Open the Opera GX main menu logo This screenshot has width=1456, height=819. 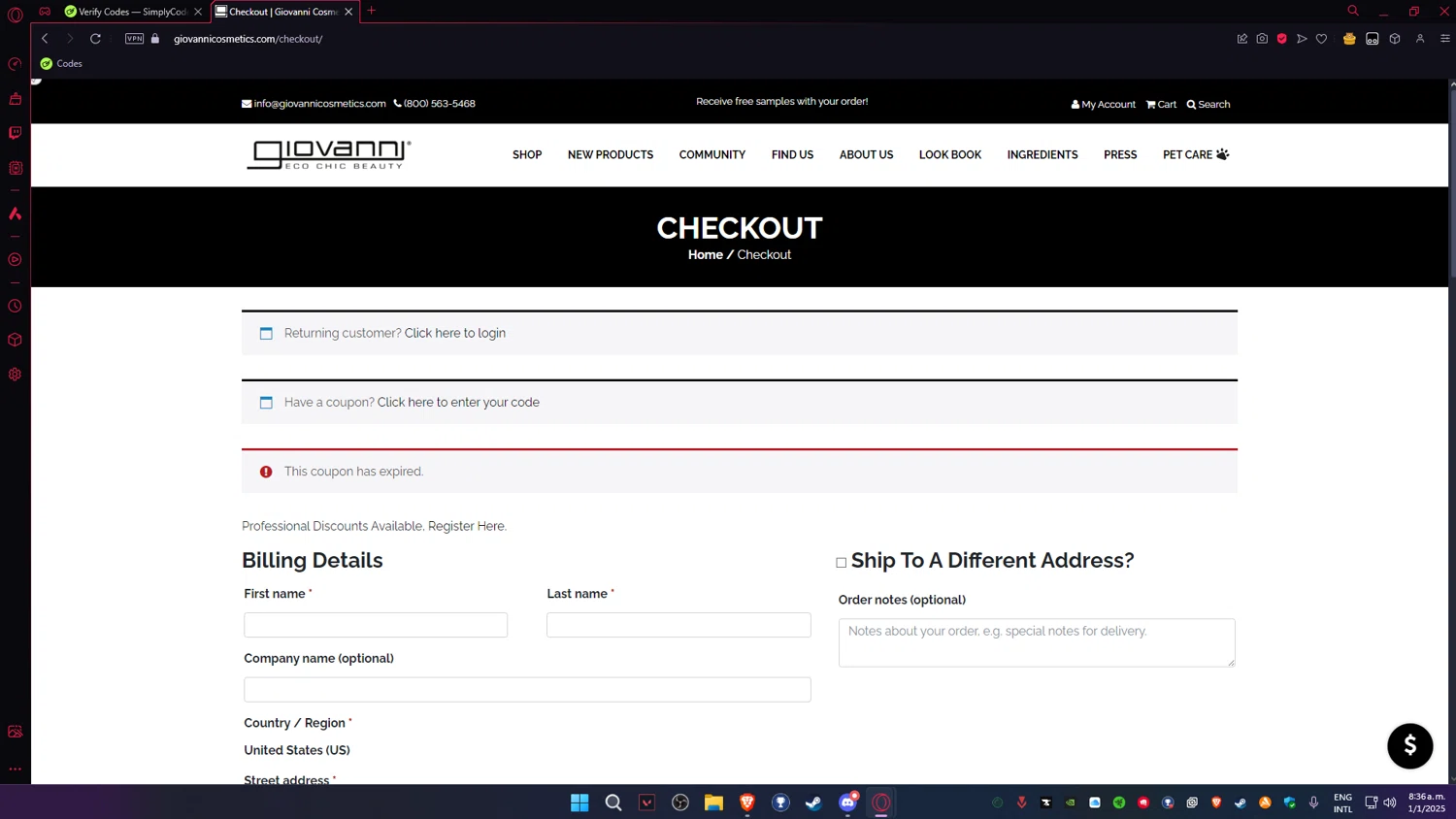[x=15, y=14]
